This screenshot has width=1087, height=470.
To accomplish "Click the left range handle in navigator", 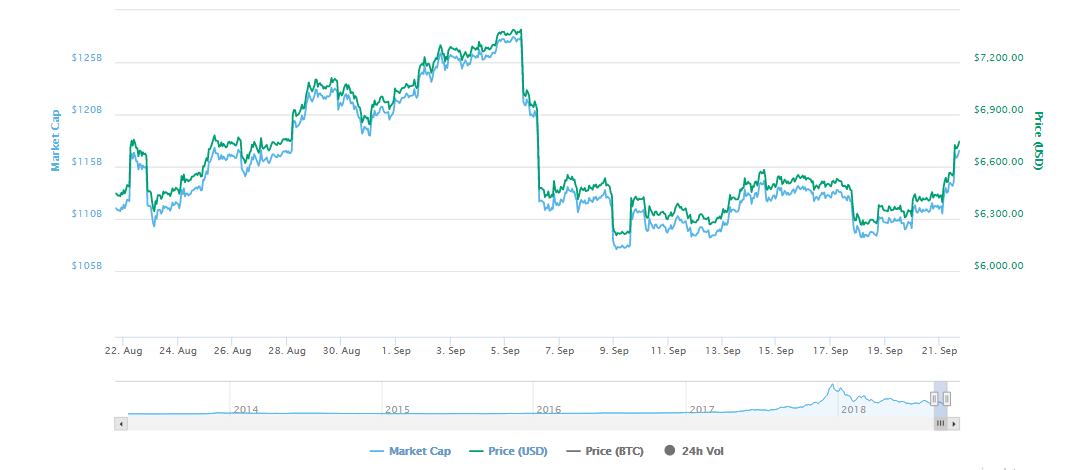I will point(934,398).
